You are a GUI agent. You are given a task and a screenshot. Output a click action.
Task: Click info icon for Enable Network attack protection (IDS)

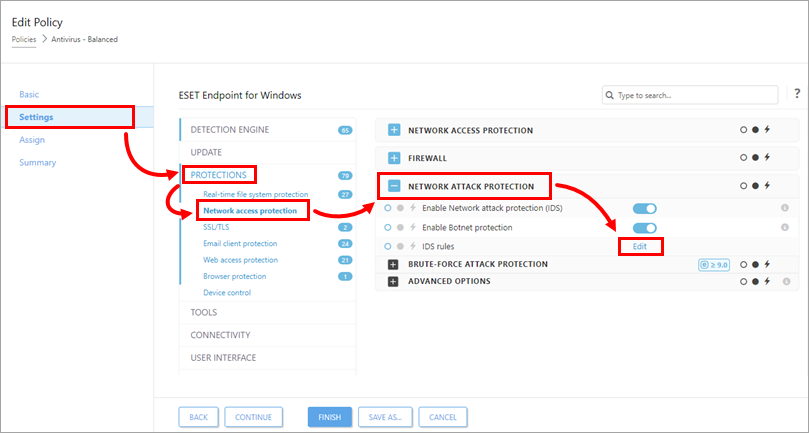pos(785,208)
